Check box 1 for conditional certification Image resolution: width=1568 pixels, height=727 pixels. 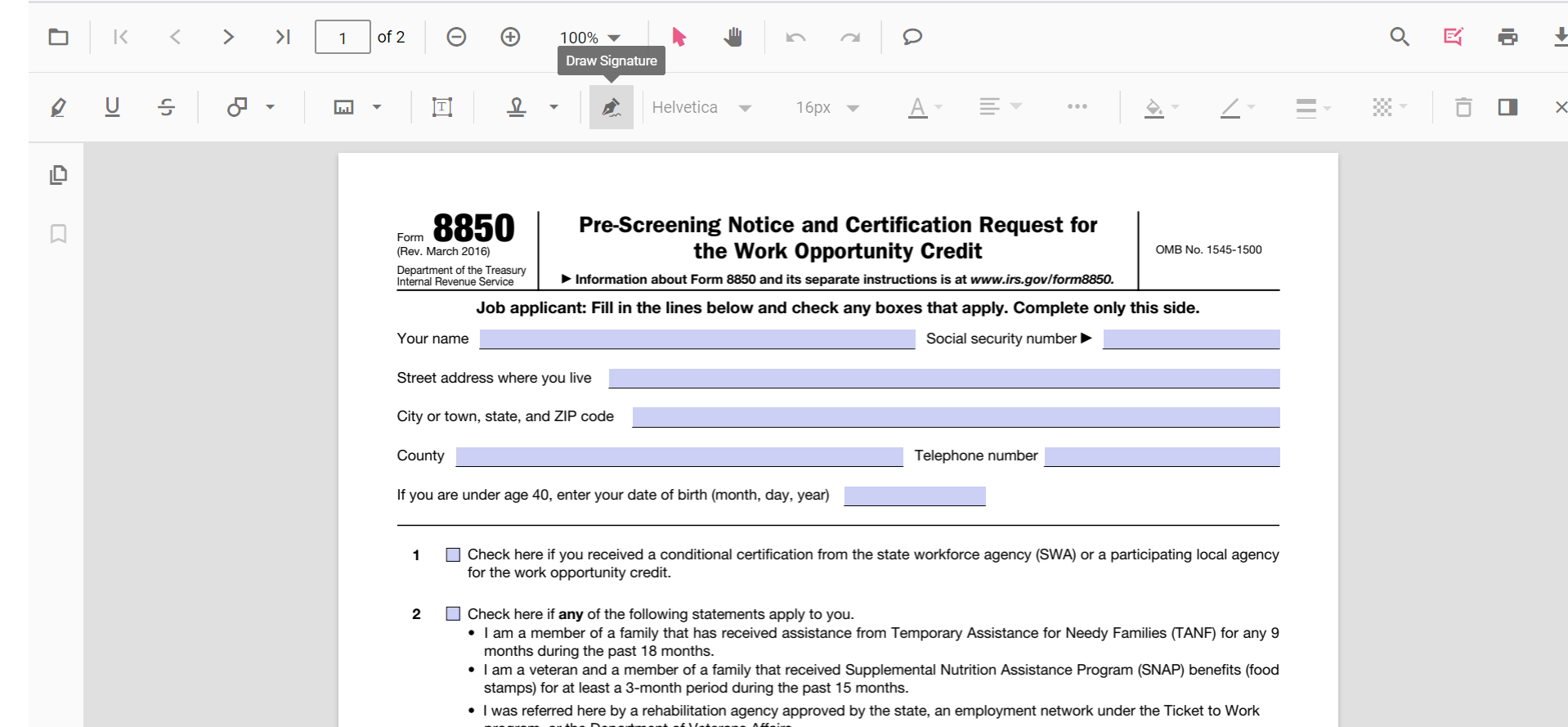[453, 555]
